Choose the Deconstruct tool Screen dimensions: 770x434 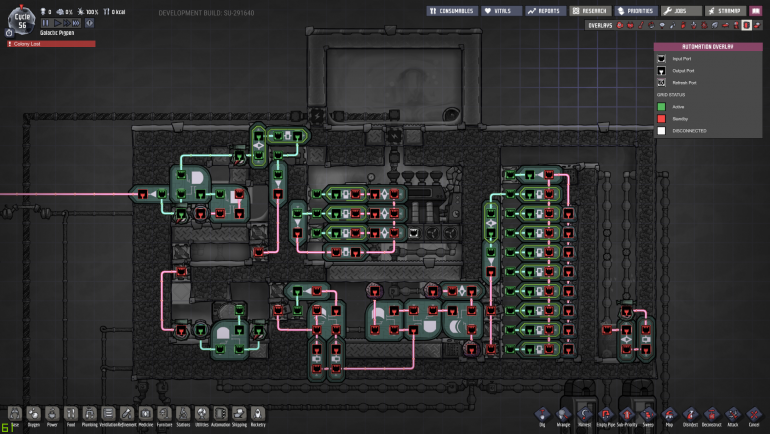click(x=711, y=413)
